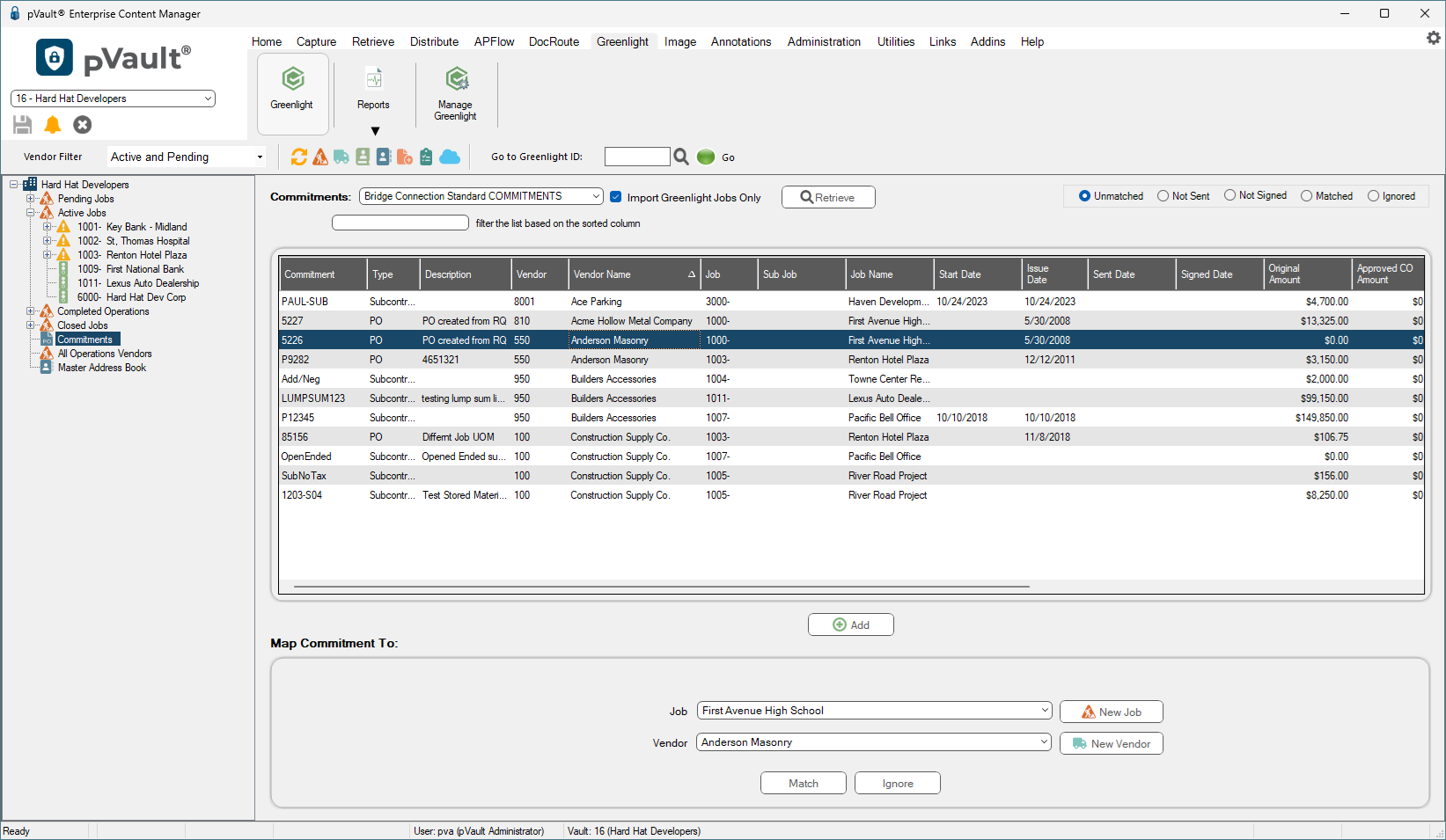This screenshot has height=840, width=1446.
Task: Select the Unmatched radio button
Action: pyautogui.click(x=1085, y=196)
